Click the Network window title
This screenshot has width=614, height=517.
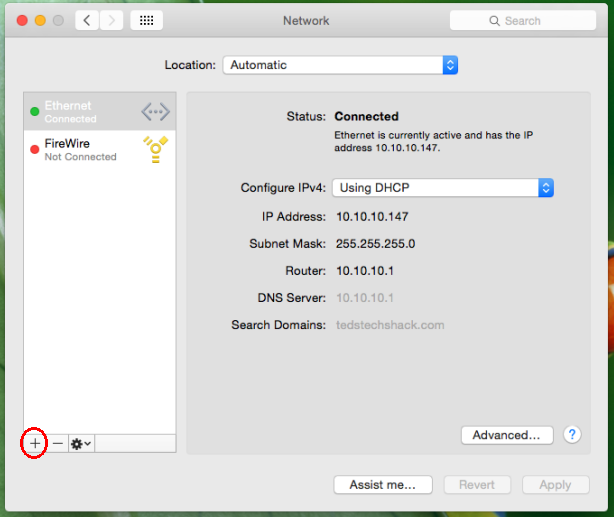pyautogui.click(x=306, y=20)
